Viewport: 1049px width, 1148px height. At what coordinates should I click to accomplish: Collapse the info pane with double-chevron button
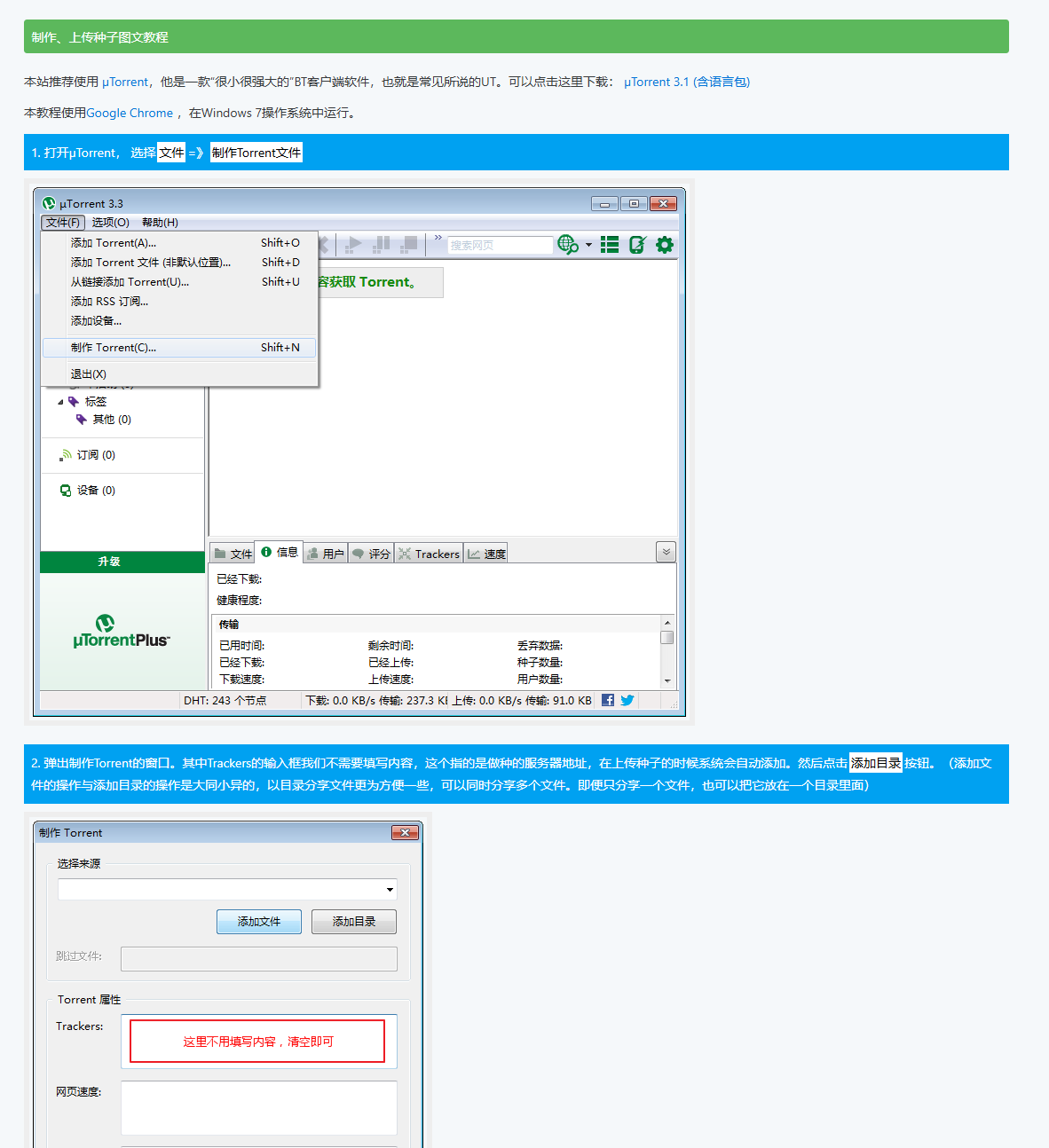(666, 552)
